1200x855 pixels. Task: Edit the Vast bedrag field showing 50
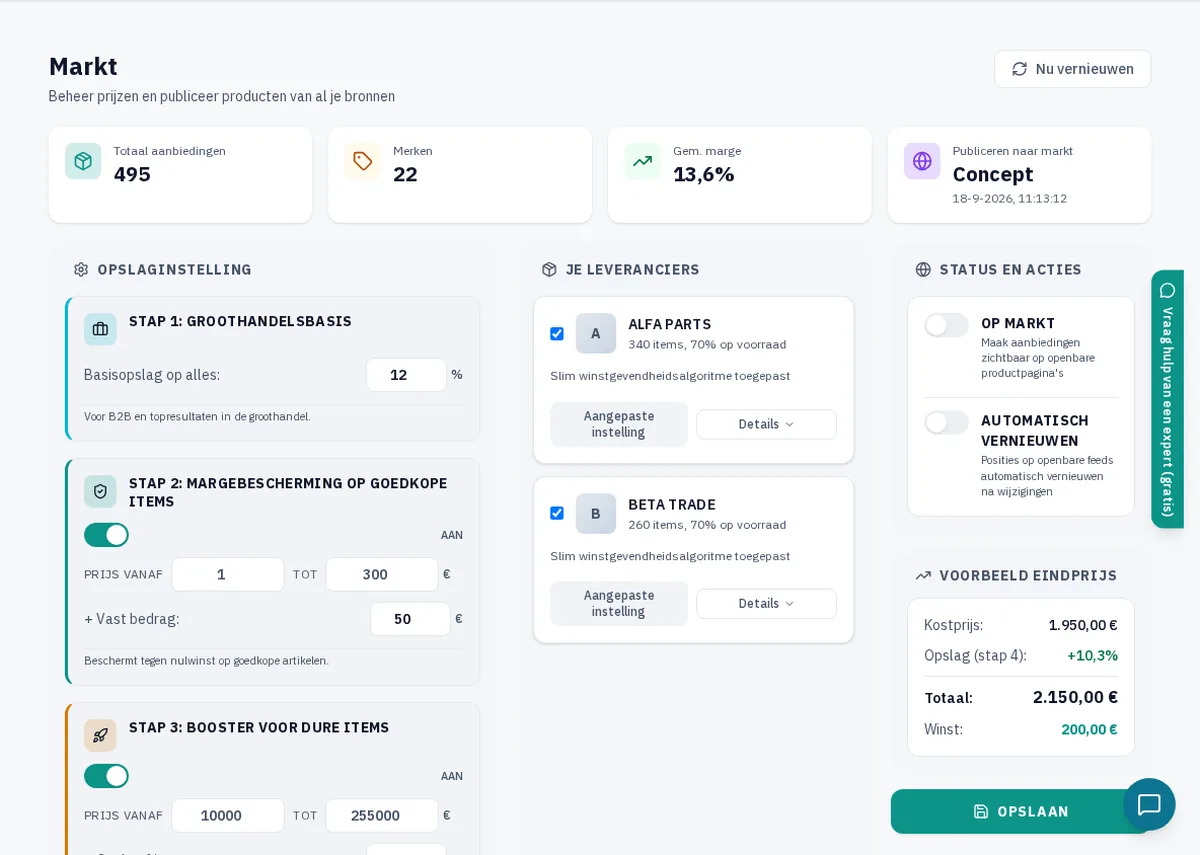410,619
